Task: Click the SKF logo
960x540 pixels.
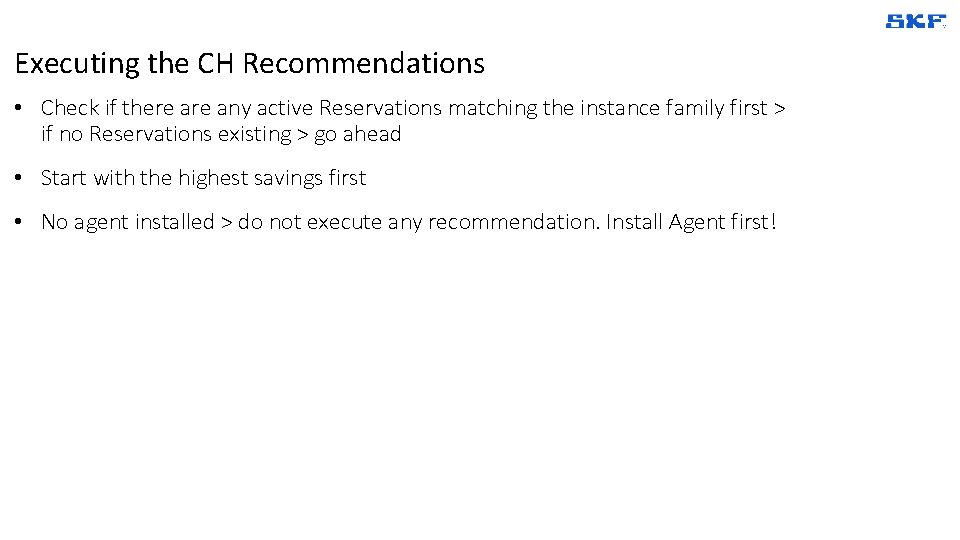Action: pyautogui.click(x=914, y=21)
